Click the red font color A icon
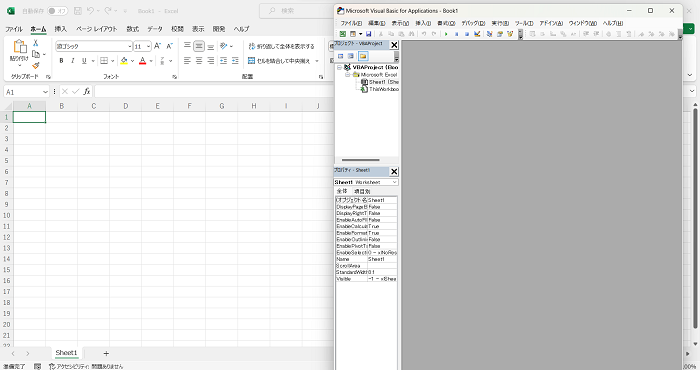700x370 pixels. click(x=142, y=61)
